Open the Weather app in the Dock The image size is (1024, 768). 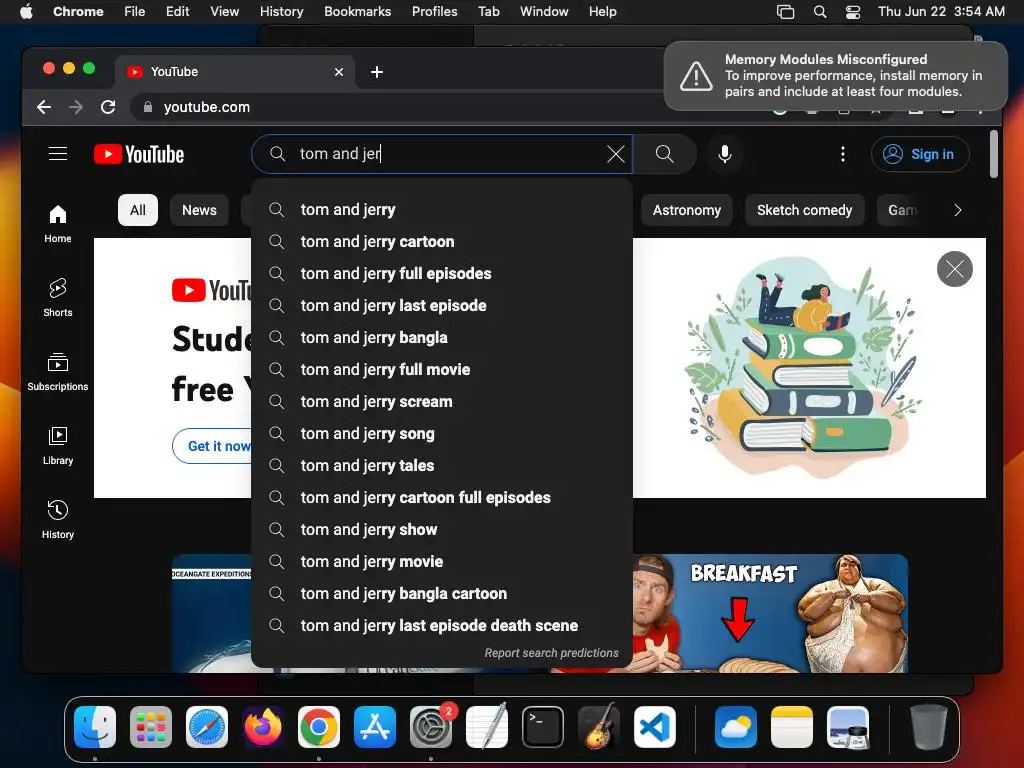tap(736, 727)
